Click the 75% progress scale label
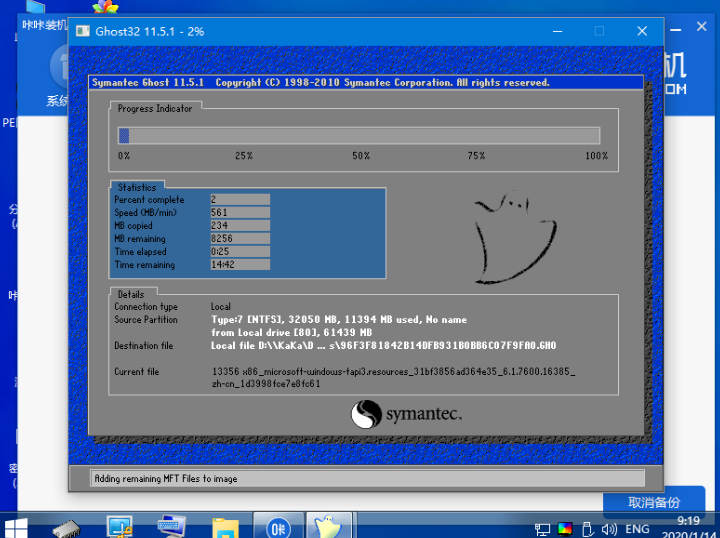This screenshot has height=538, width=720. (x=476, y=156)
